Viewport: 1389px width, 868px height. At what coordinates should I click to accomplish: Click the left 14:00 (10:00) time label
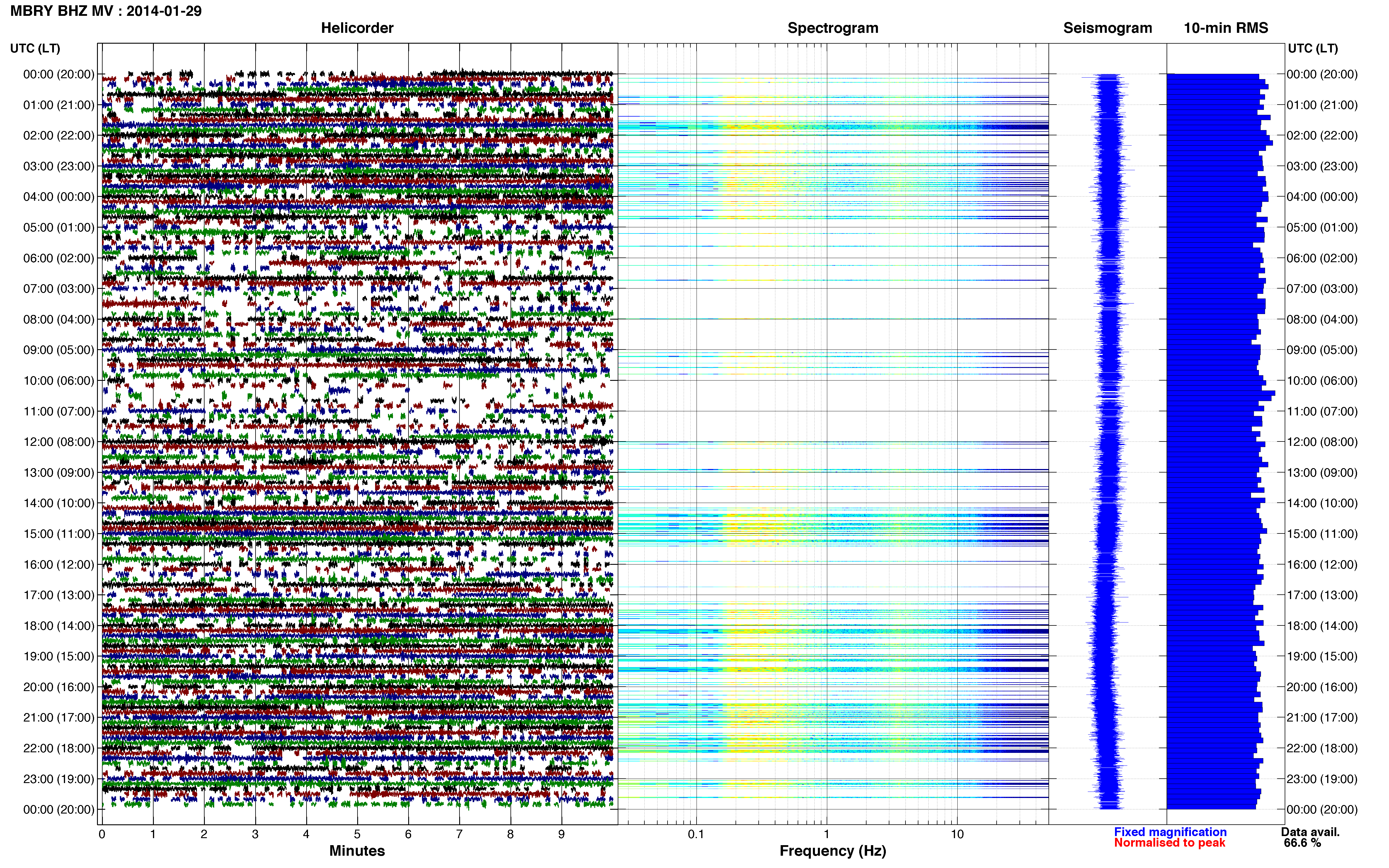point(59,503)
